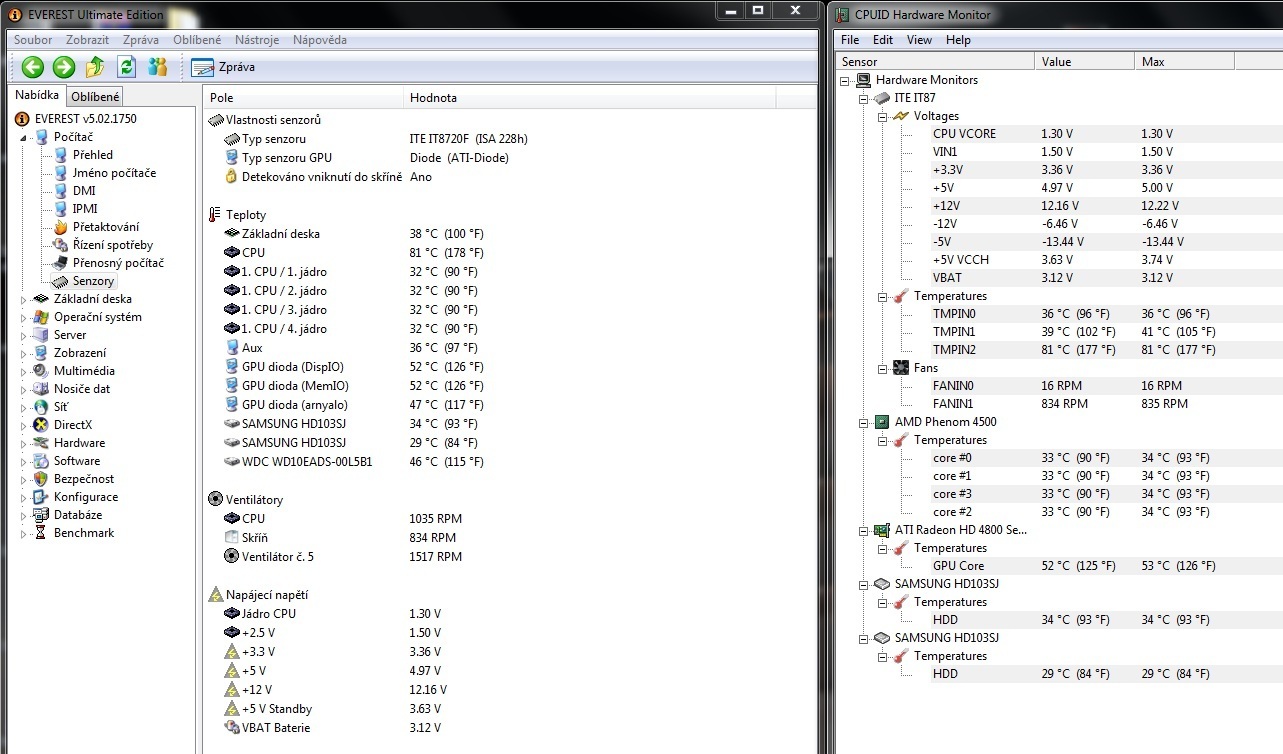Click the Konfigurace icon in tree
Image resolution: width=1283 pixels, height=754 pixels.
click(41, 497)
